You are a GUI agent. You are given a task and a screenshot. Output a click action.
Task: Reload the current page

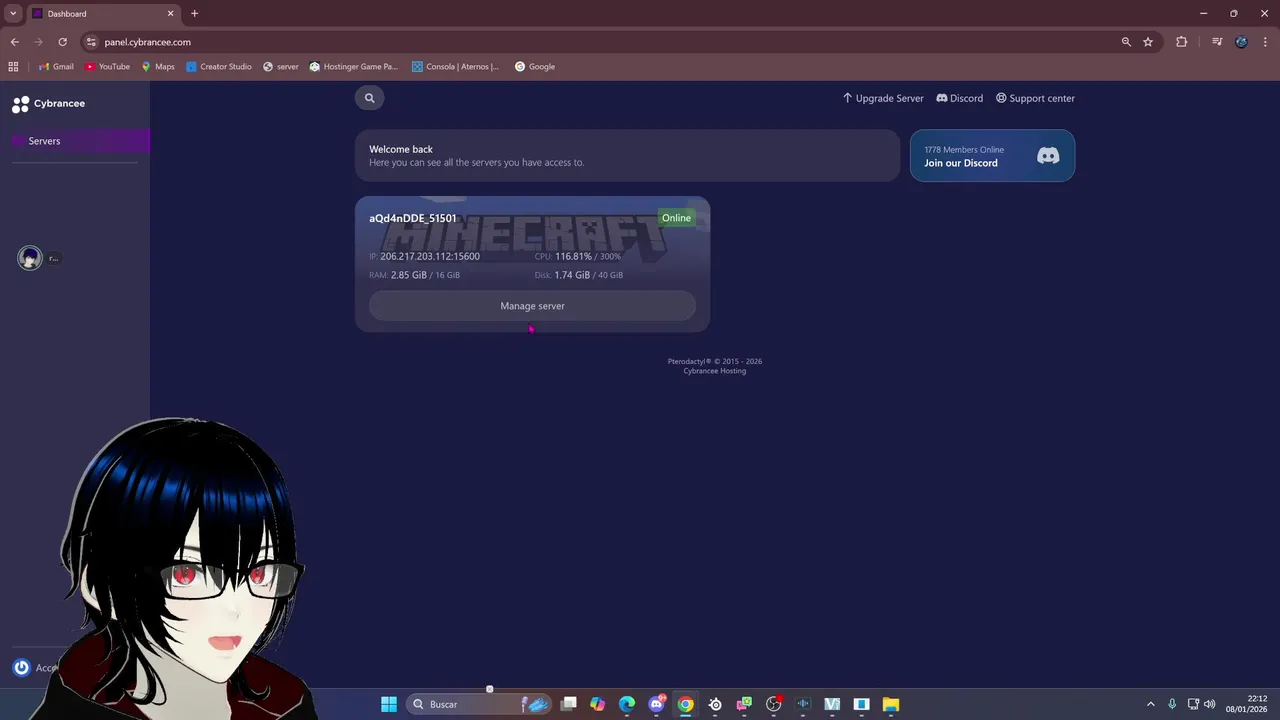(62, 42)
